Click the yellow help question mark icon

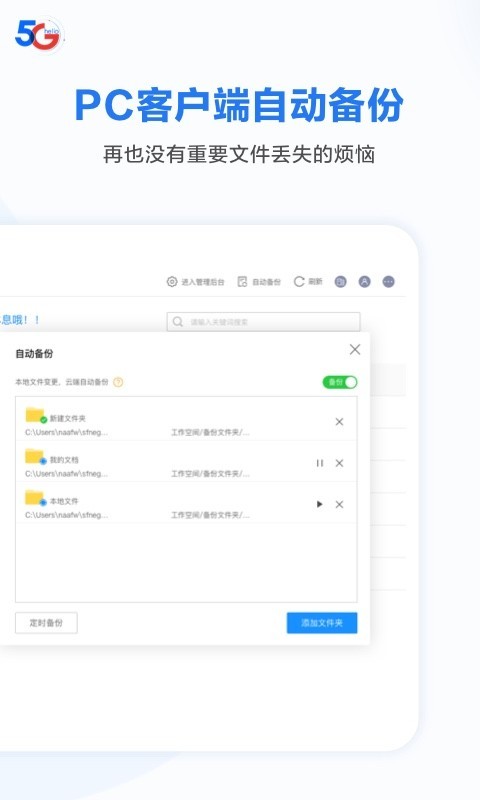(118, 382)
